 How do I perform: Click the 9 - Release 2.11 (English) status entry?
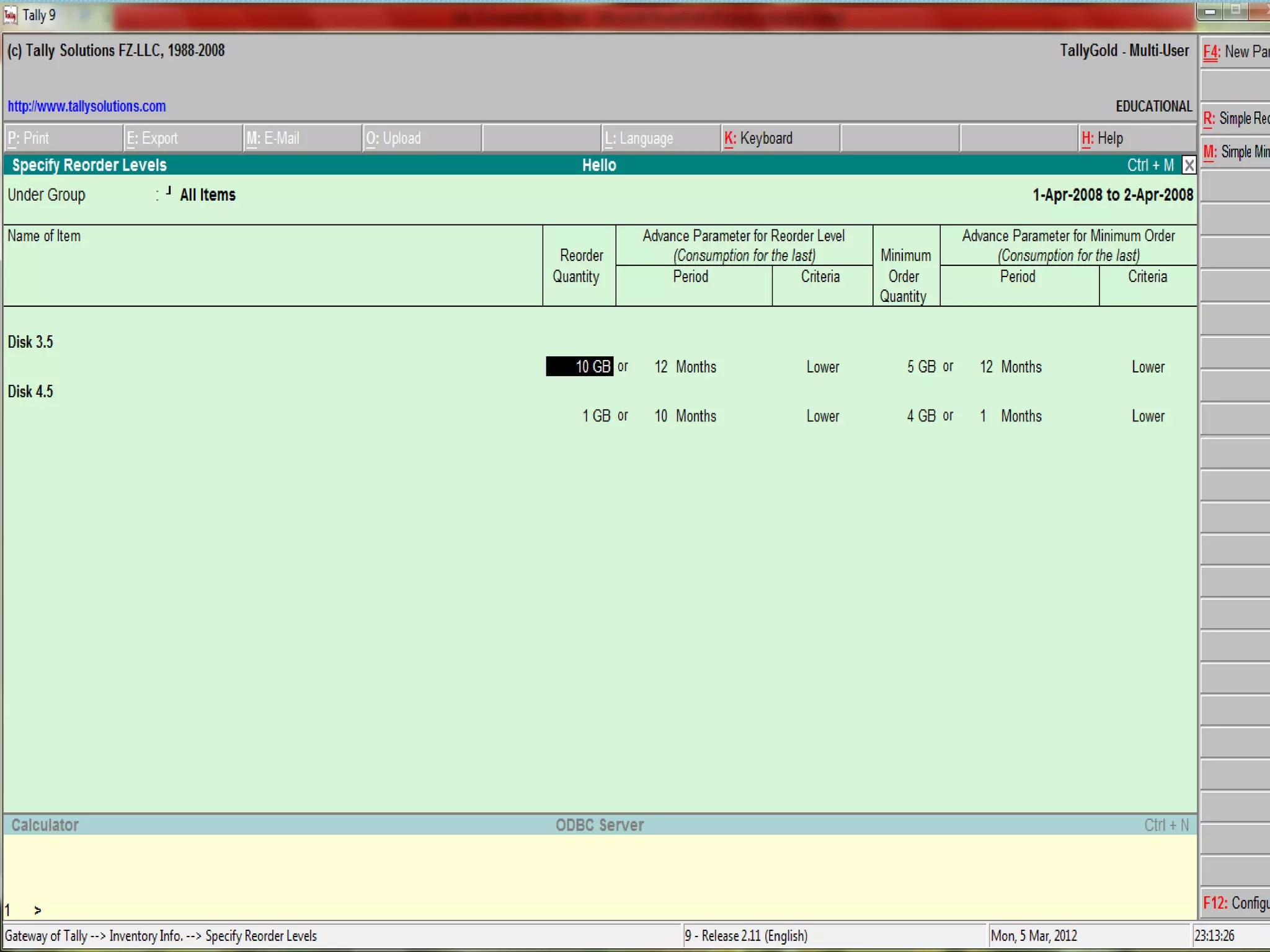click(746, 936)
